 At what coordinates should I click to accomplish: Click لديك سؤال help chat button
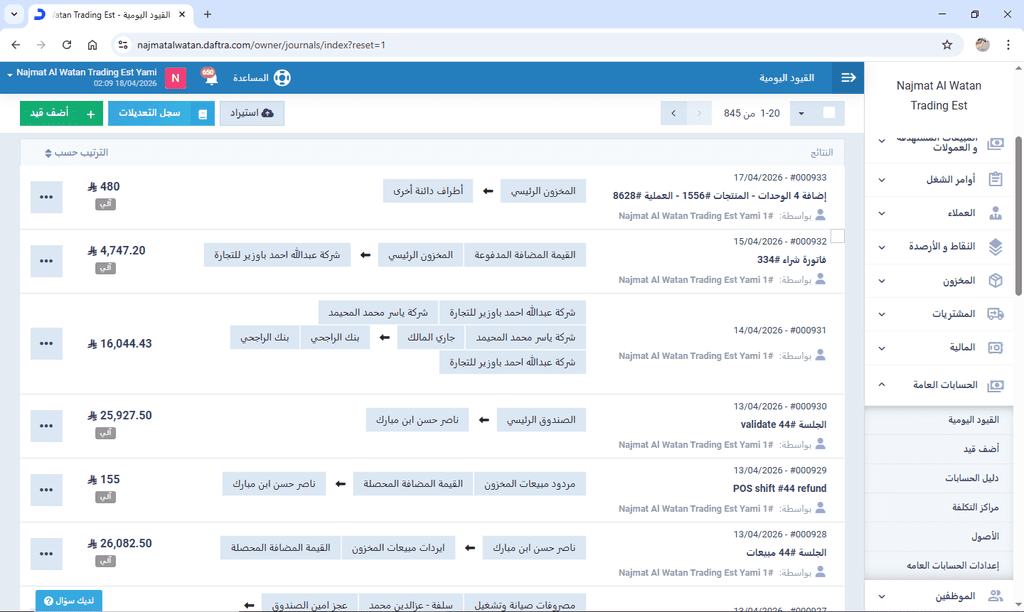point(69,601)
